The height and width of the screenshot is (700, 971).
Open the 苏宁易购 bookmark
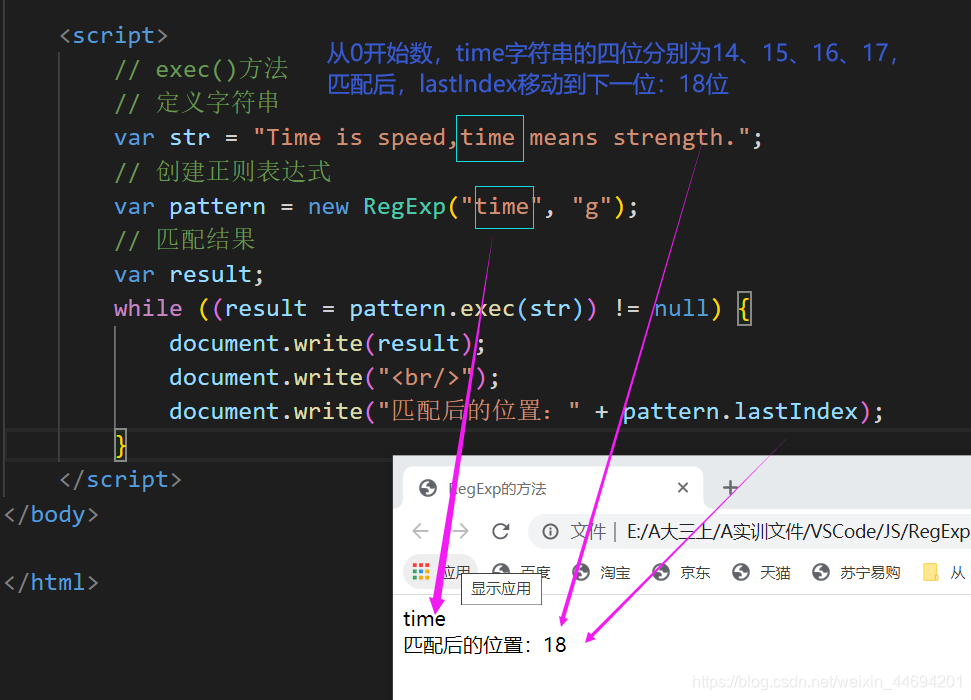[856, 572]
